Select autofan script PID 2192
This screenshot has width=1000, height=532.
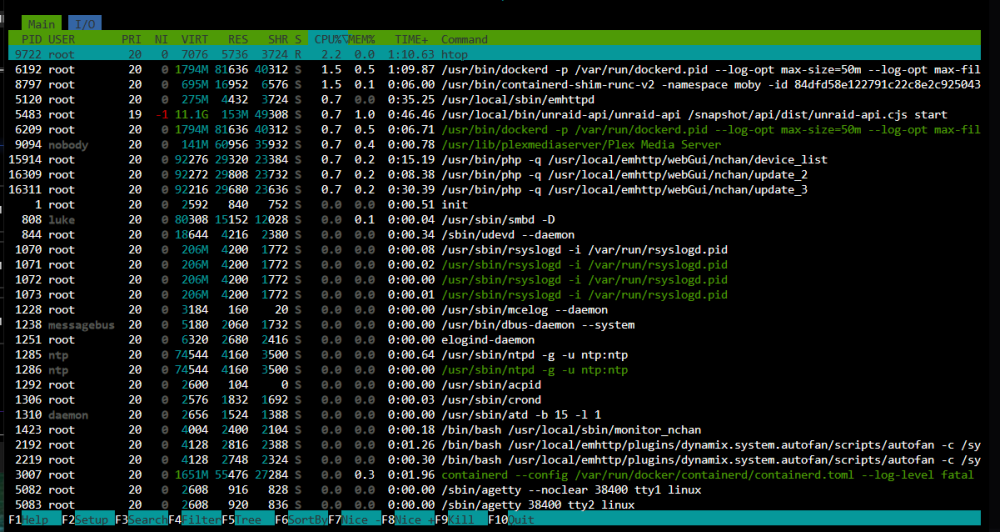click(x=494, y=445)
